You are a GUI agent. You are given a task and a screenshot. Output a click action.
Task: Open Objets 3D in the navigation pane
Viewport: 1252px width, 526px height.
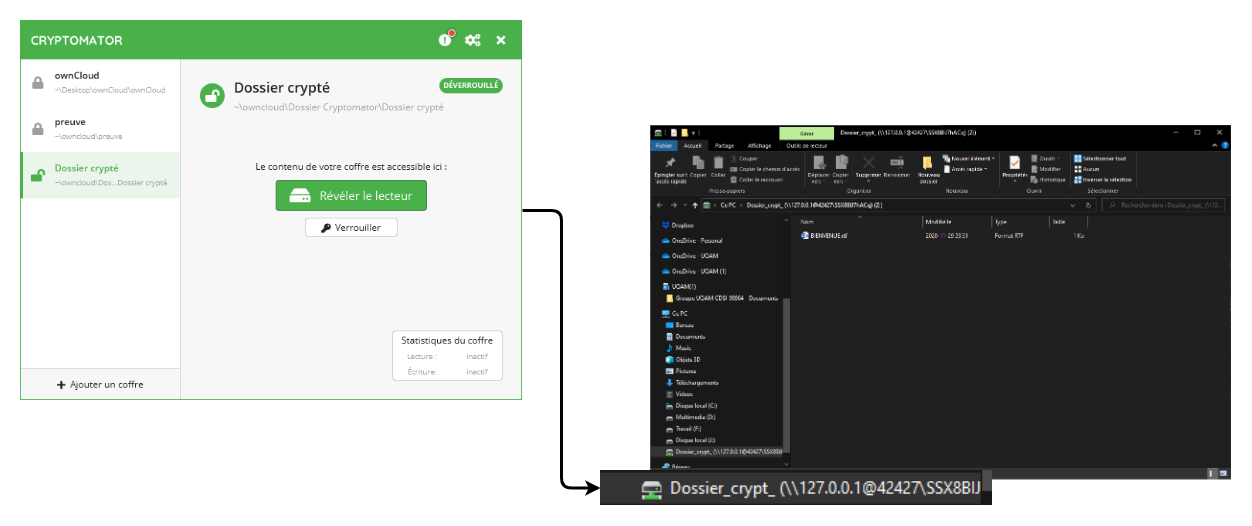pos(681,360)
